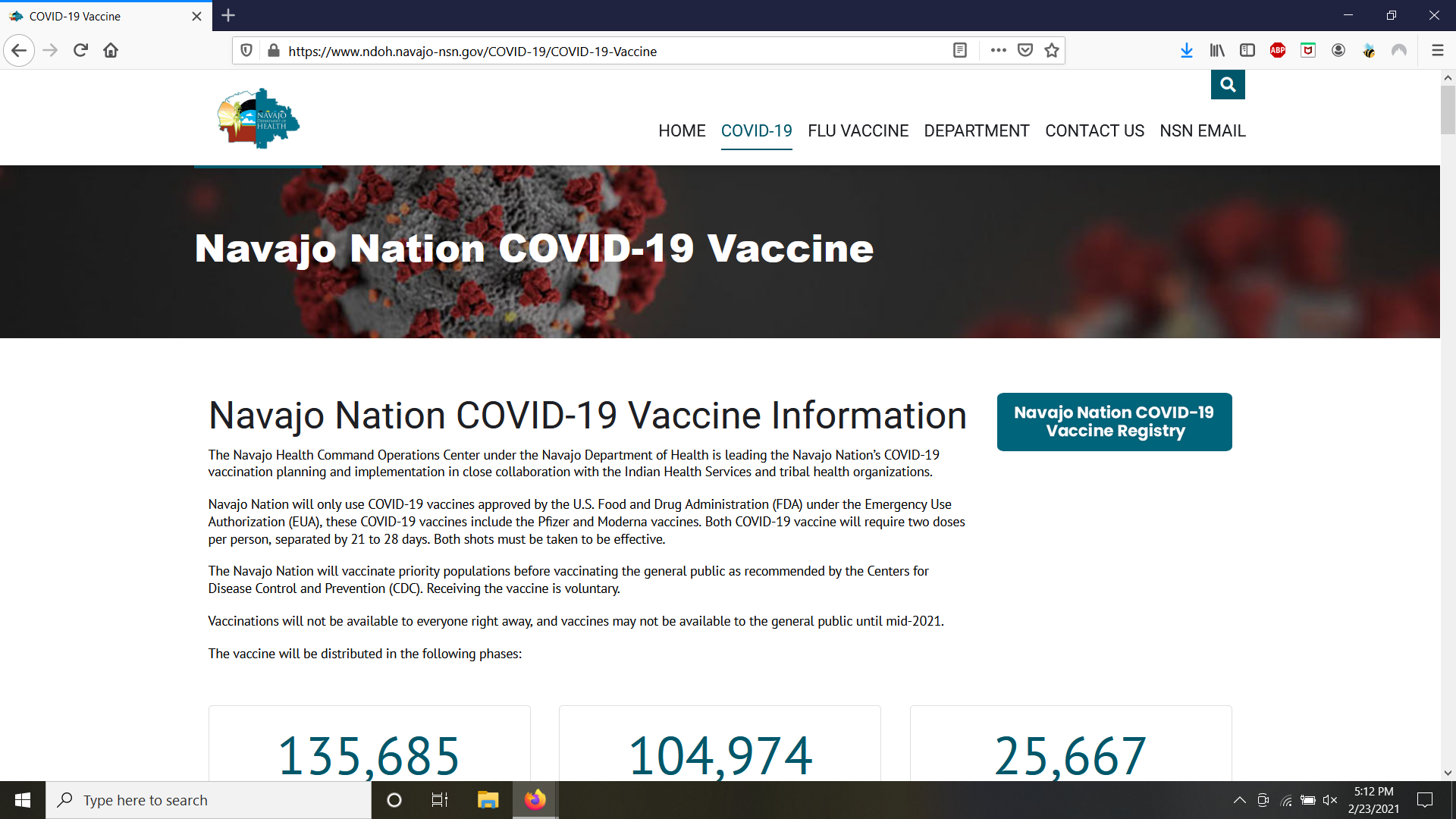Click the page vertical scrollbar thumb
This screenshot has height=819, width=1456.
pos(1448,110)
